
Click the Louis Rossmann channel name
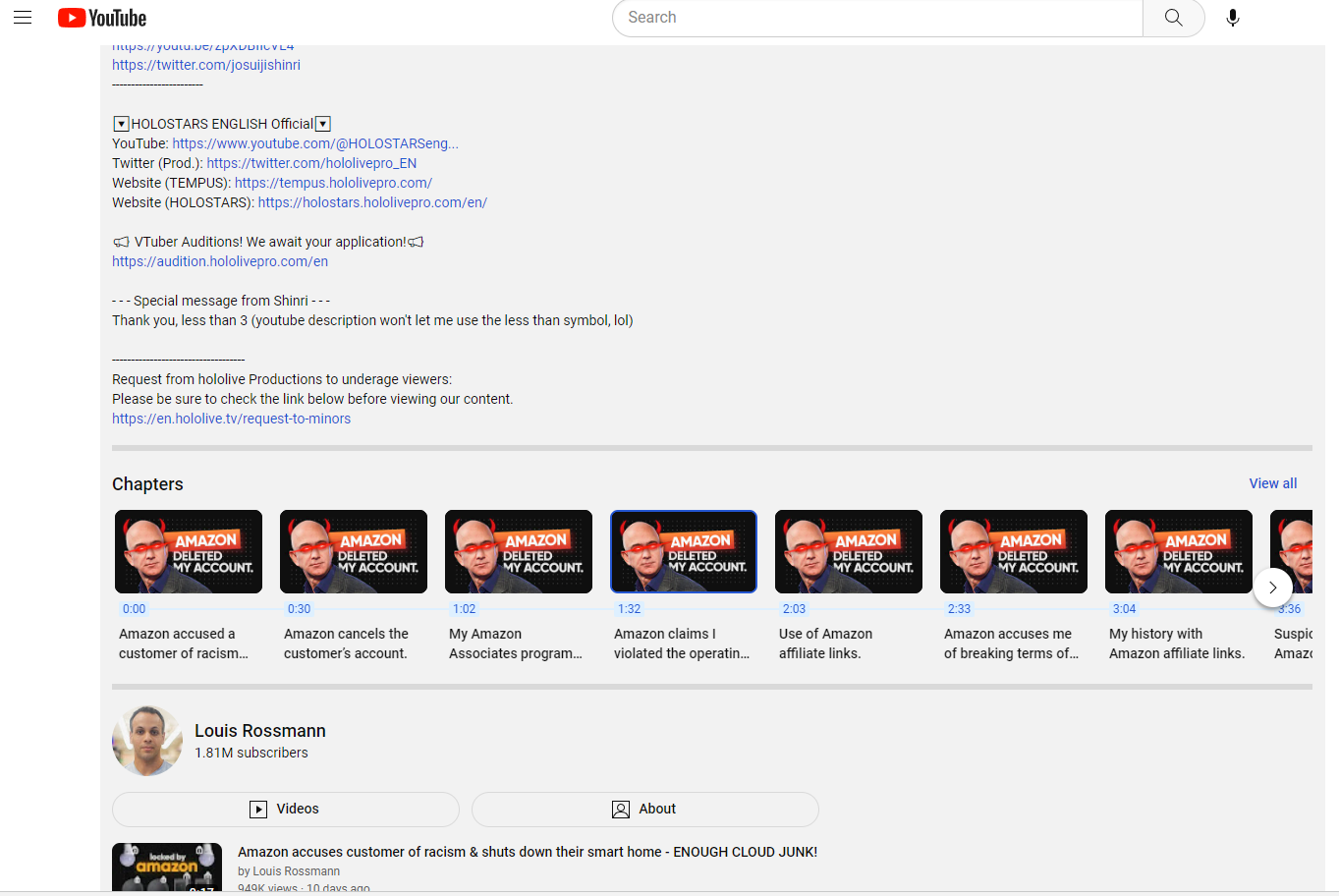point(260,731)
